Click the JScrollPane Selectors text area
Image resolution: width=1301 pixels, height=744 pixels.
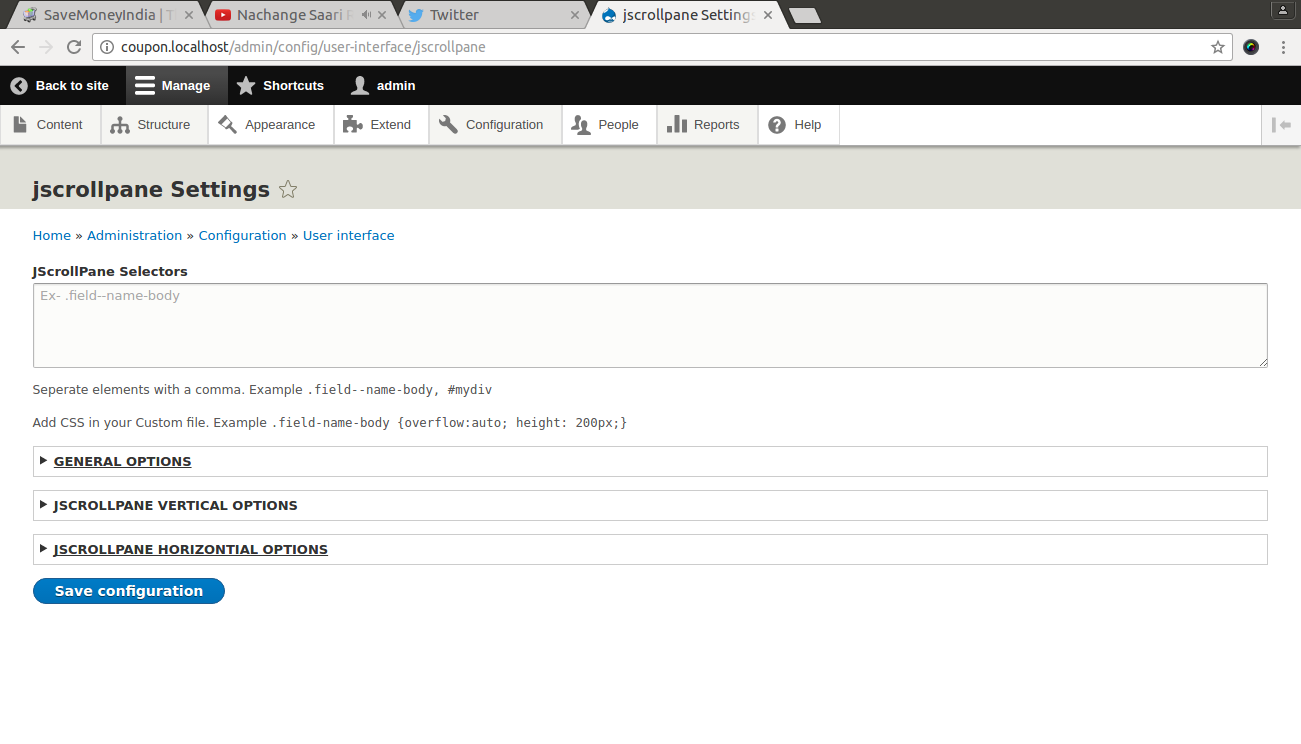pyautogui.click(x=650, y=325)
